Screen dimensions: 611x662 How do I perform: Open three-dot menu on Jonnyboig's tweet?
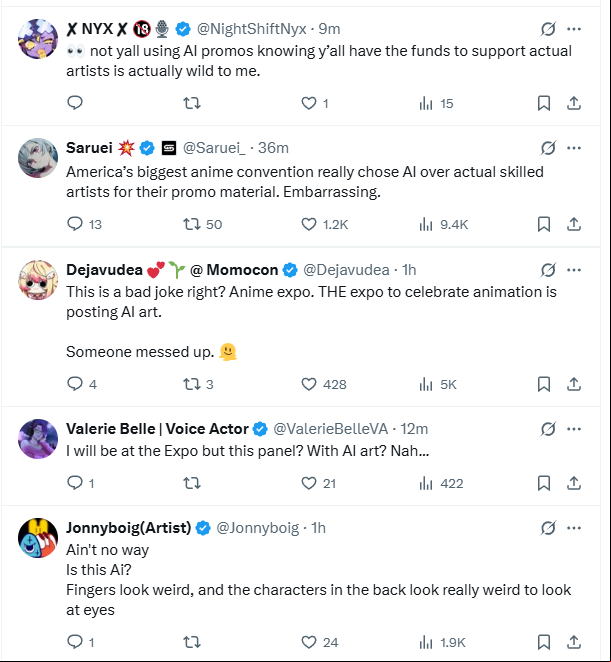pyautogui.click(x=574, y=528)
